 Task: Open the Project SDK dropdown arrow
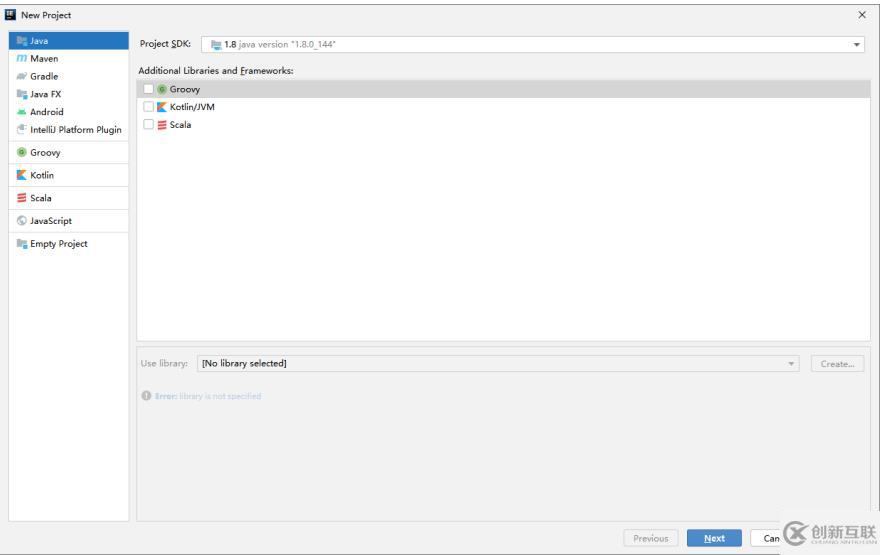pos(856,44)
